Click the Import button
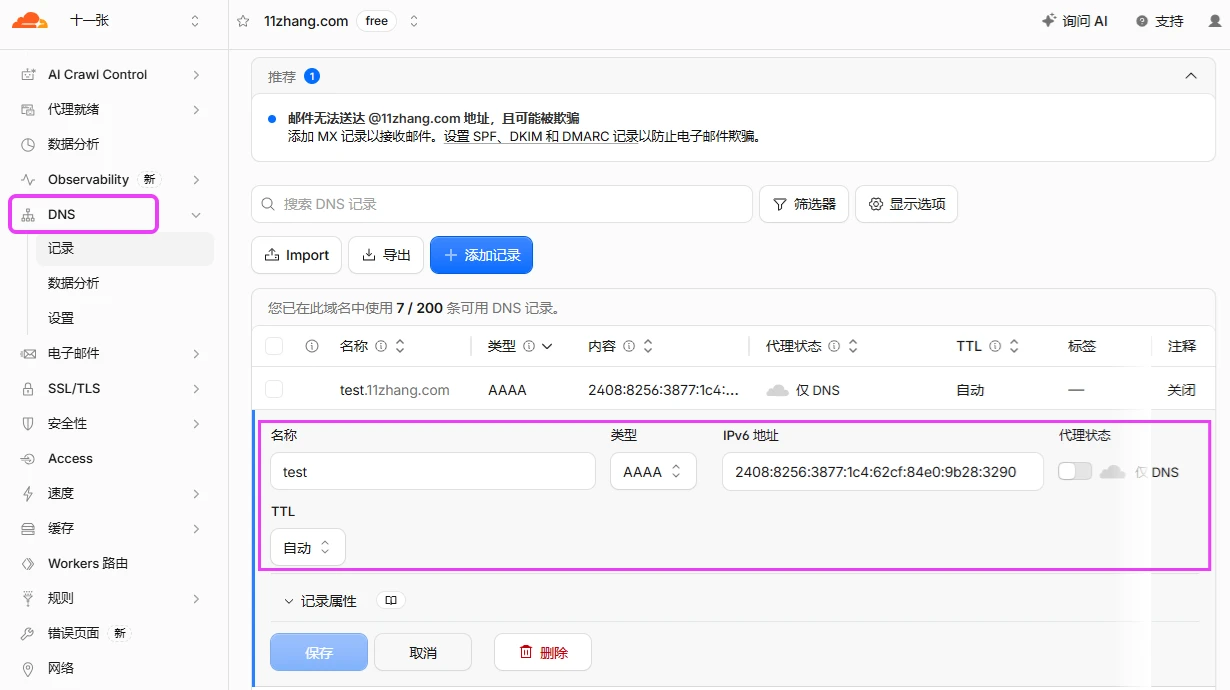 pos(296,255)
